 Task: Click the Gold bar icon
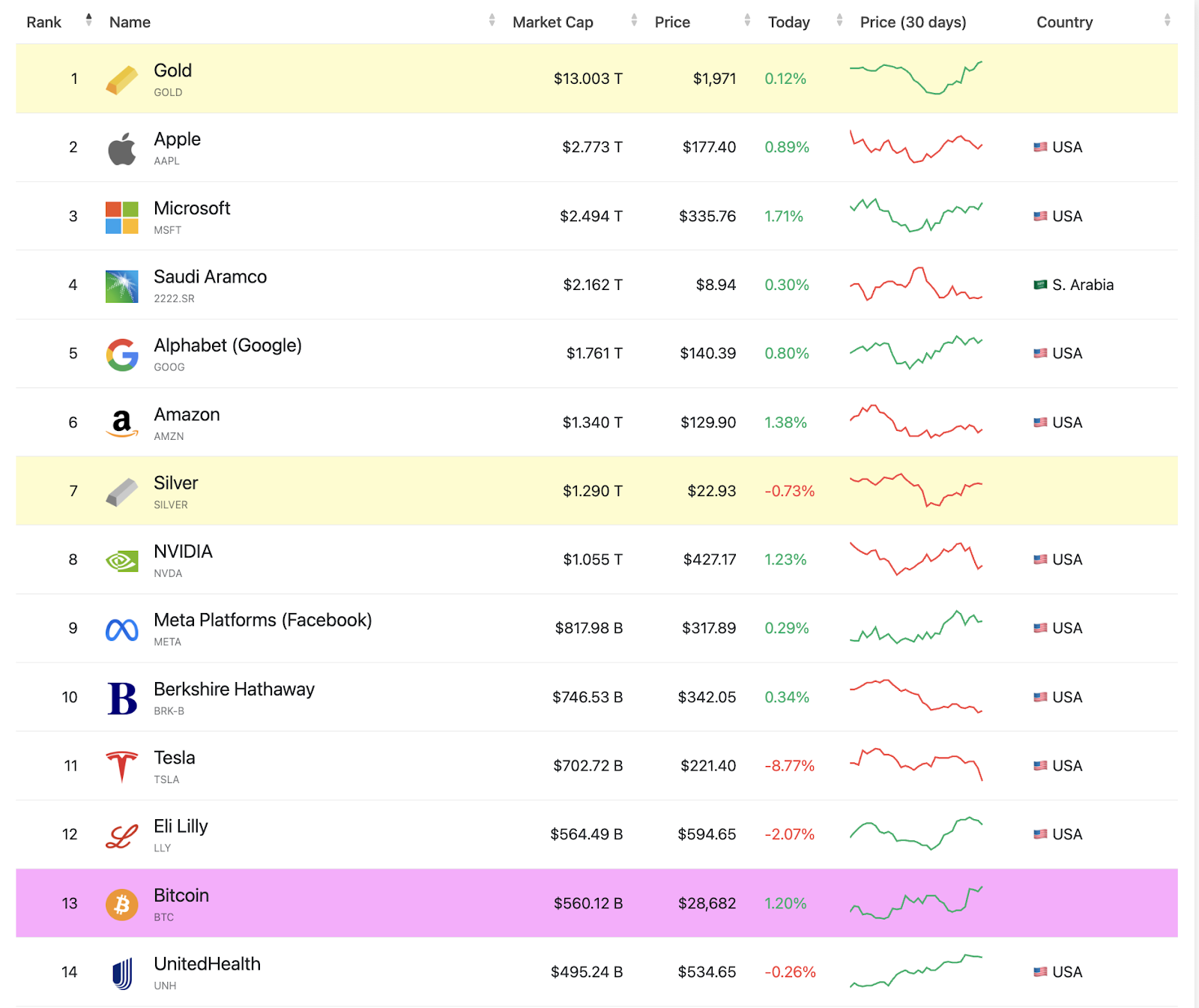click(122, 80)
